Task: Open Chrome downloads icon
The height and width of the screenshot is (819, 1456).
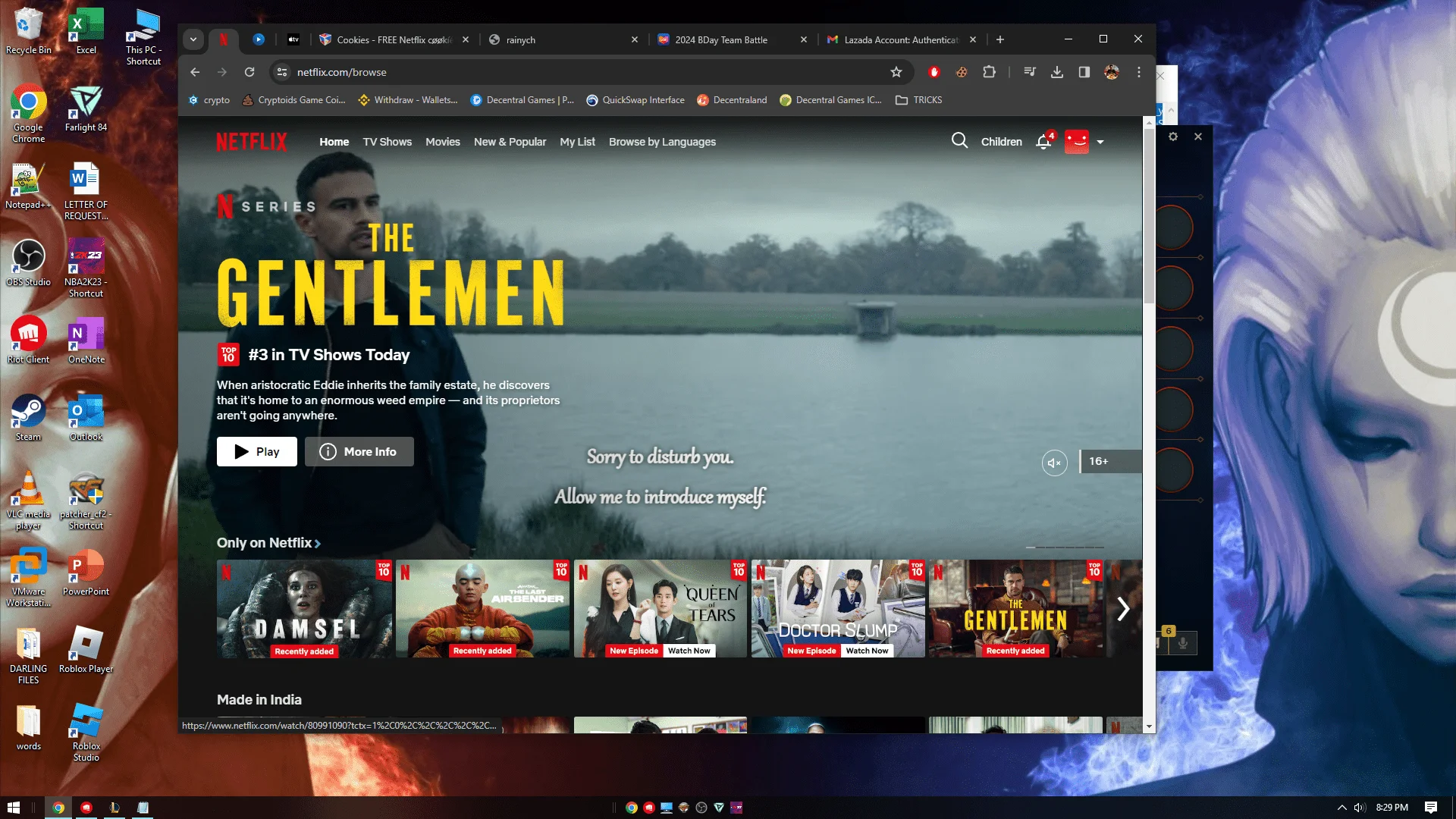Action: click(1056, 72)
